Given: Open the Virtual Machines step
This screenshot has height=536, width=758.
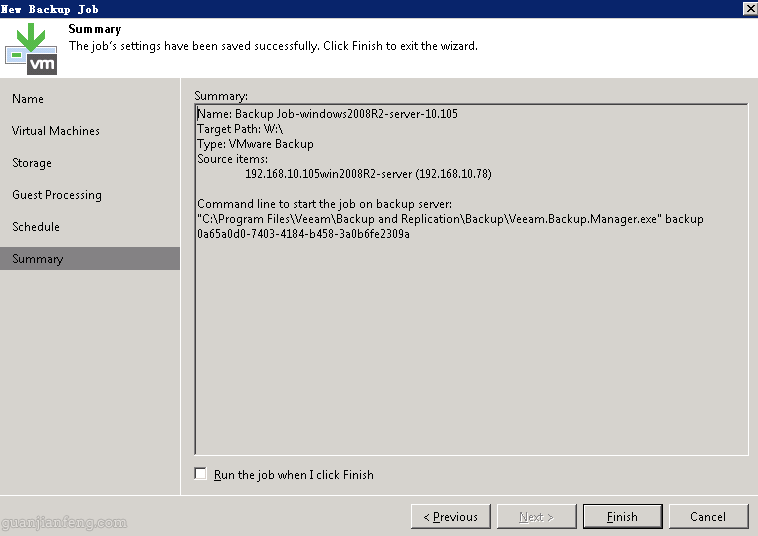Looking at the screenshot, I should [x=56, y=131].
